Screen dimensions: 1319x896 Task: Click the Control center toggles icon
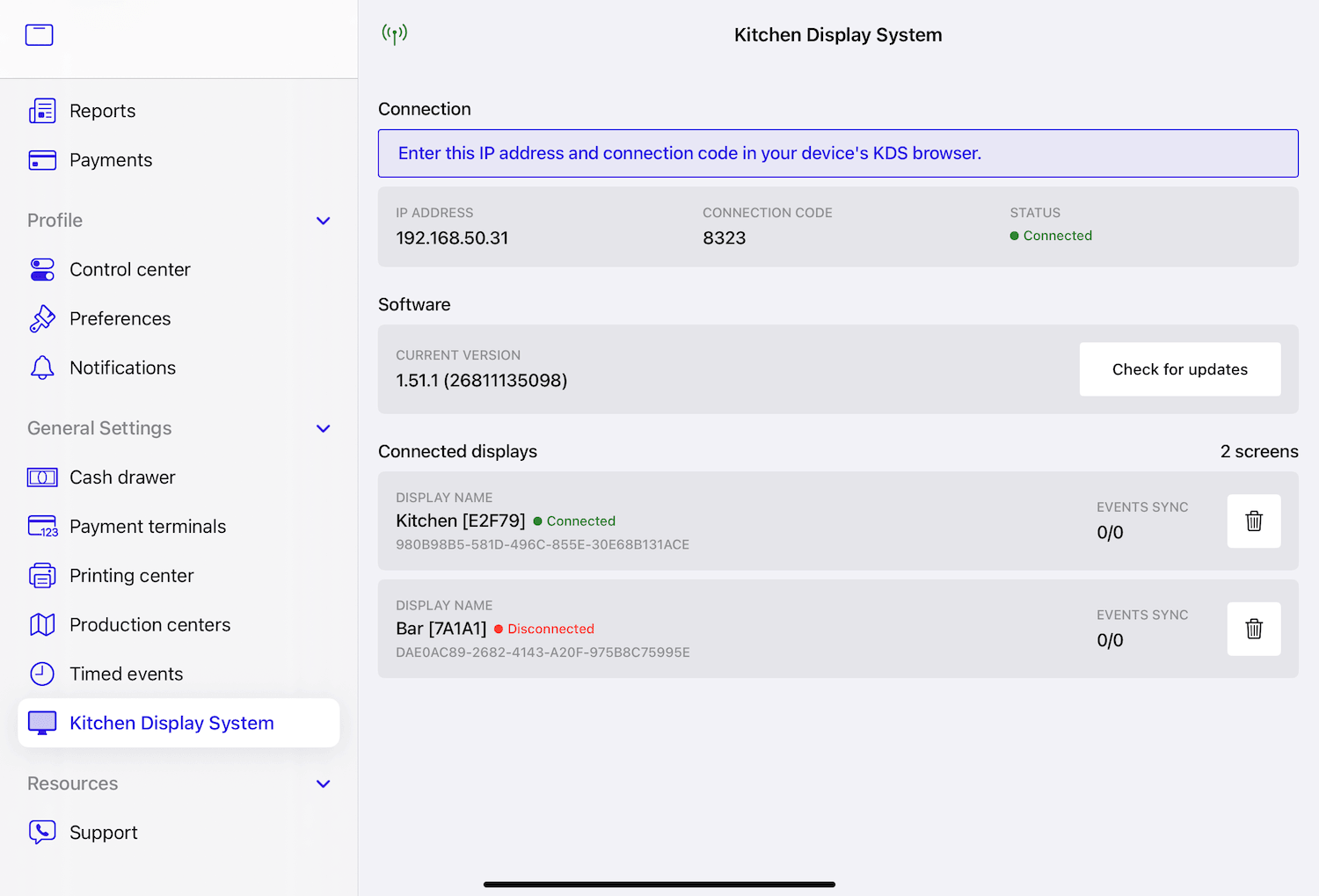click(x=42, y=269)
